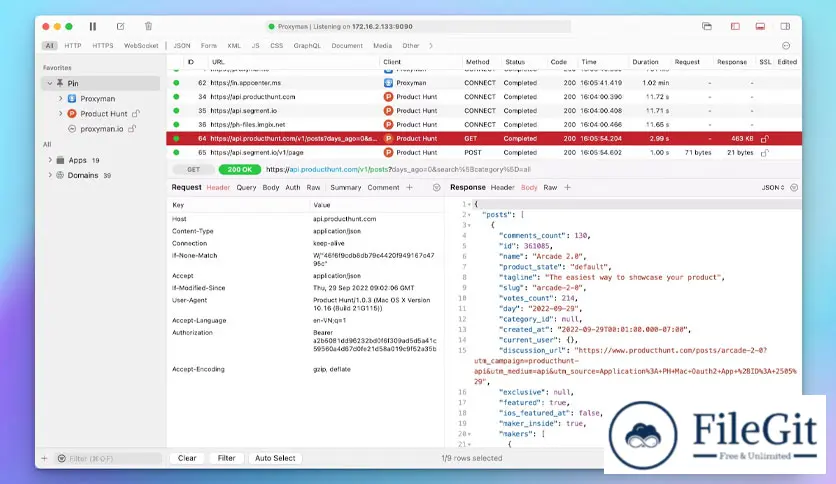Click the SSL lock icon on row 64
Viewport: 836px width, 484px height.
pos(765,139)
